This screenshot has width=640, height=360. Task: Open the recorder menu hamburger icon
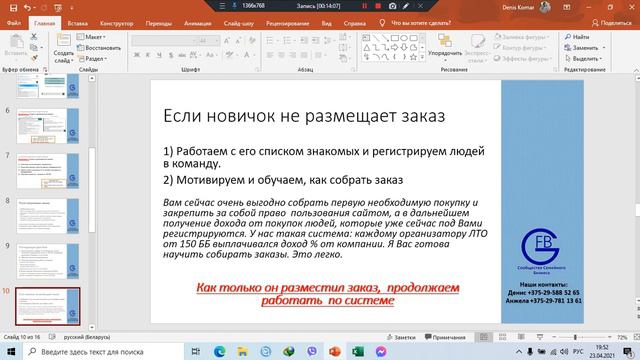222,6
